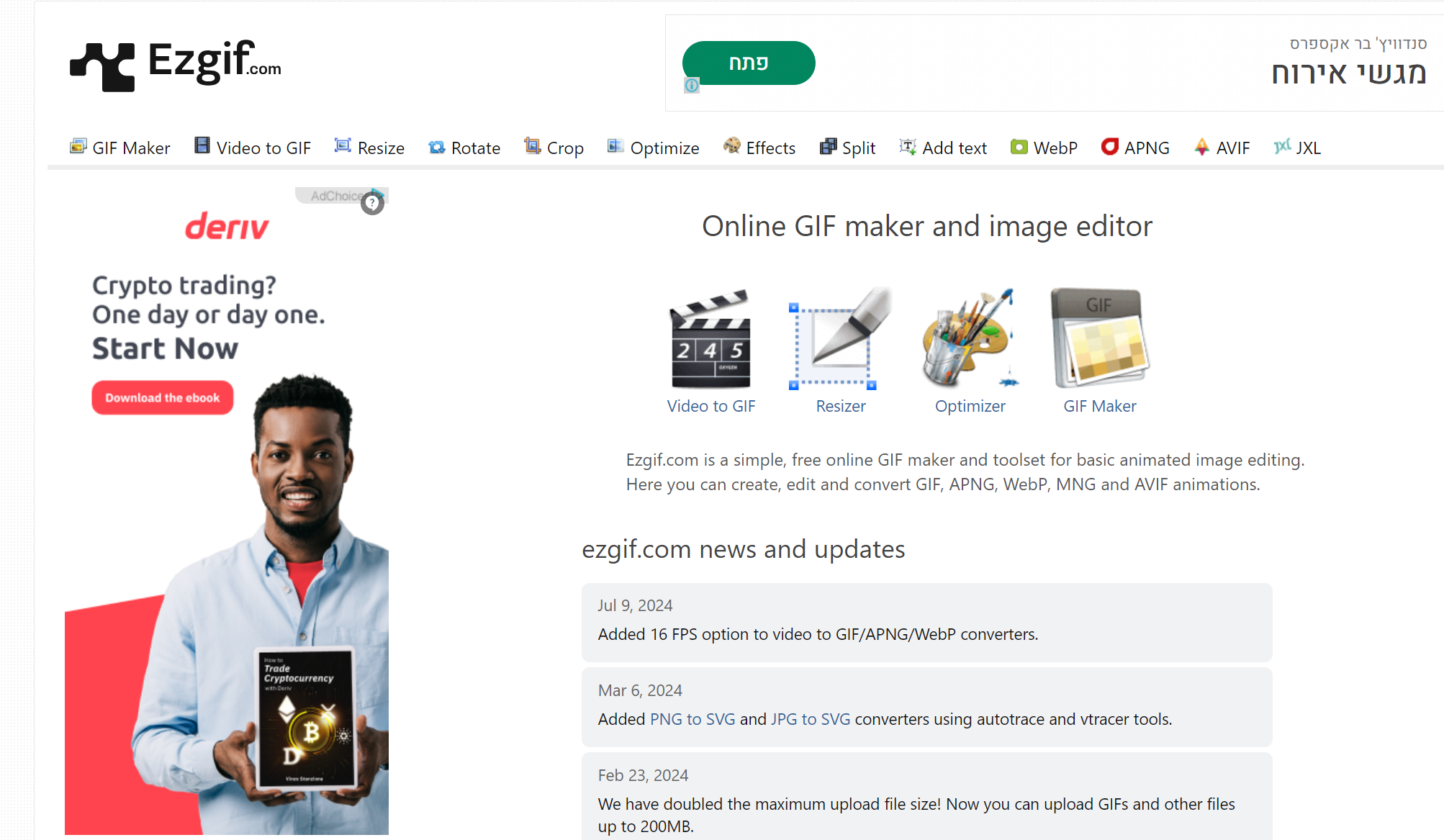Click Download the ebook button

tap(163, 397)
